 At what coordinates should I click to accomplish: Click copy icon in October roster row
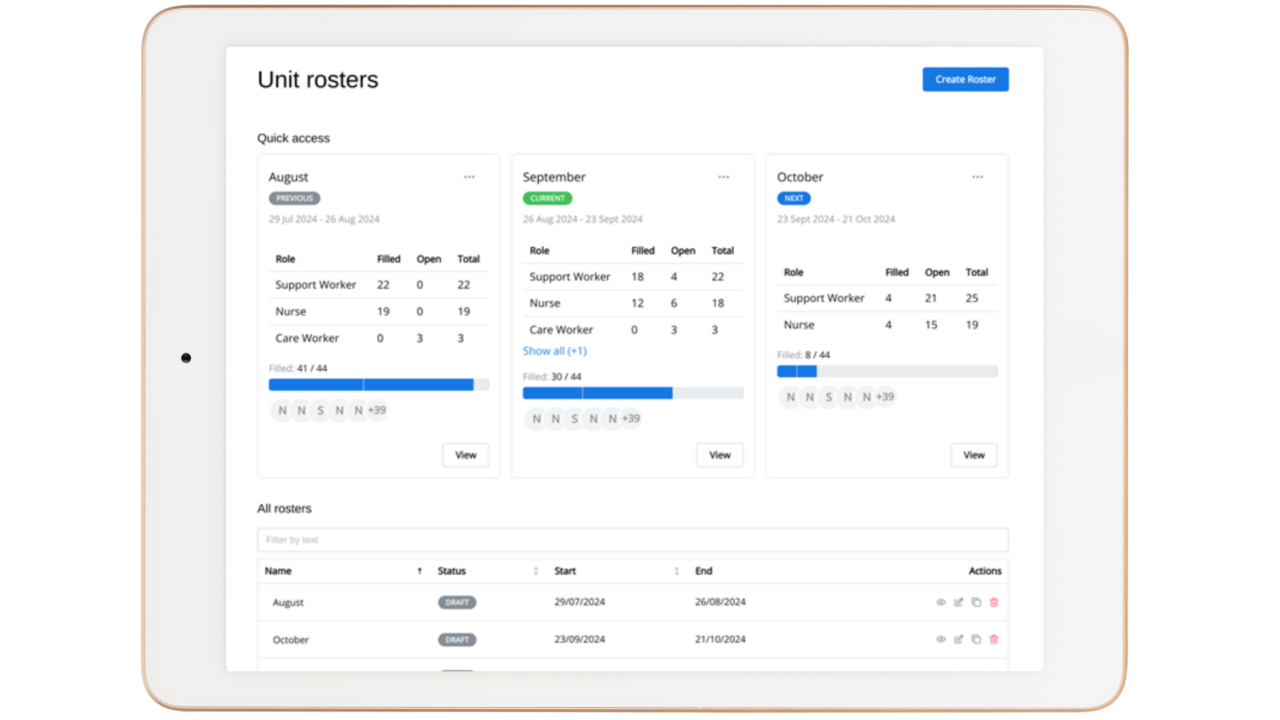pos(976,639)
